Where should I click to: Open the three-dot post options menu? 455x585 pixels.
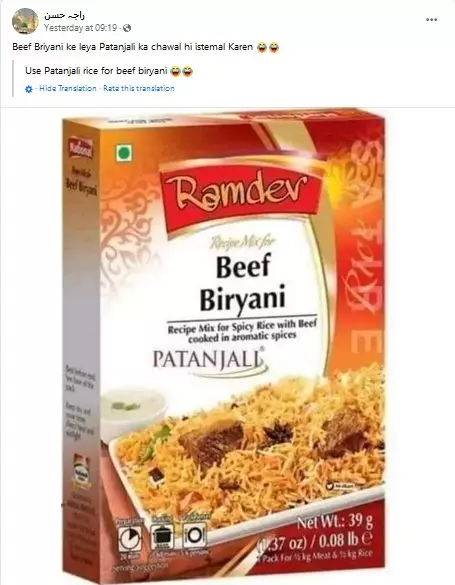click(x=432, y=19)
